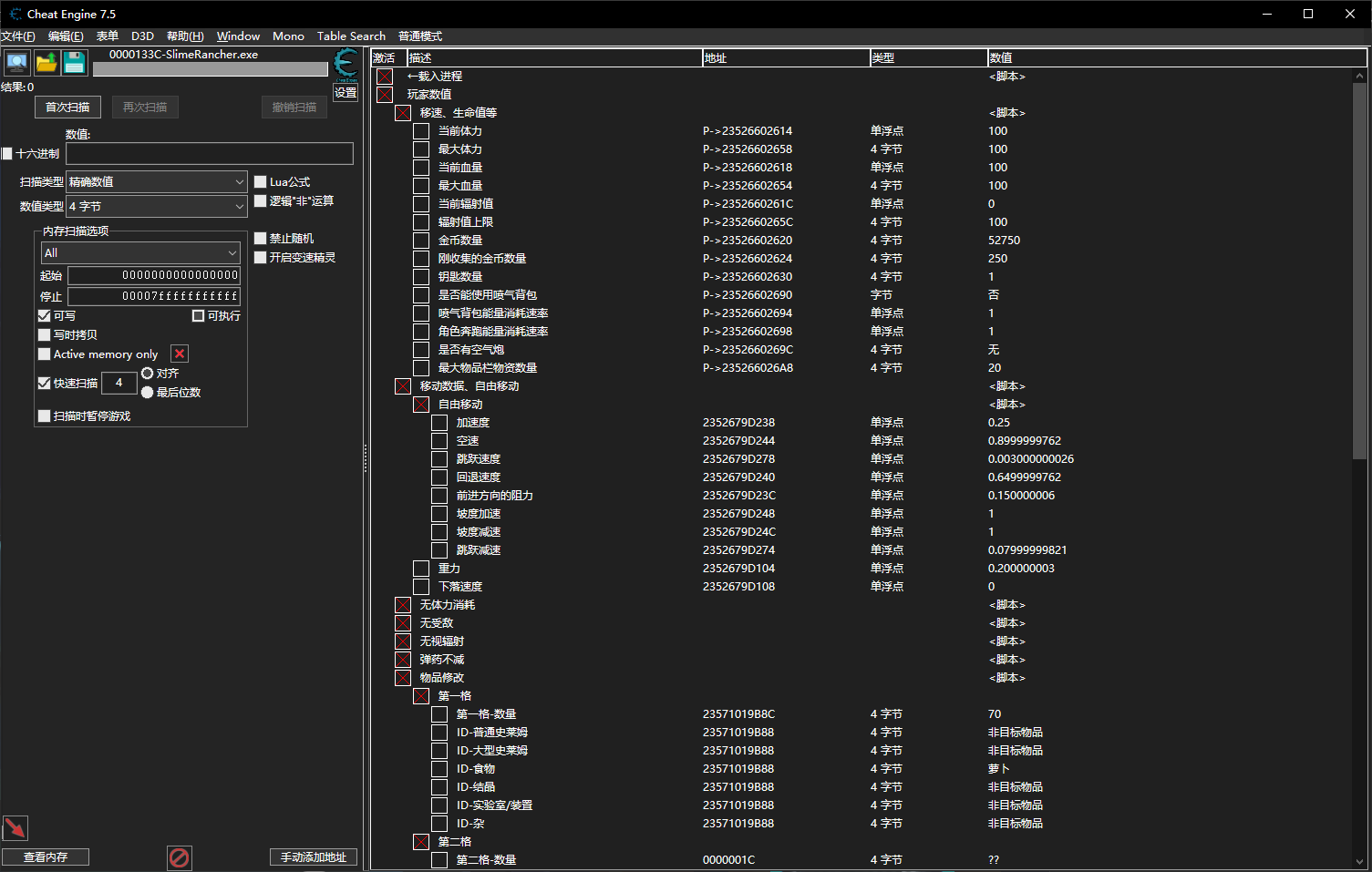Click scrollbar down arrow in address list
The image size is (1372, 872).
pyautogui.click(x=1359, y=861)
